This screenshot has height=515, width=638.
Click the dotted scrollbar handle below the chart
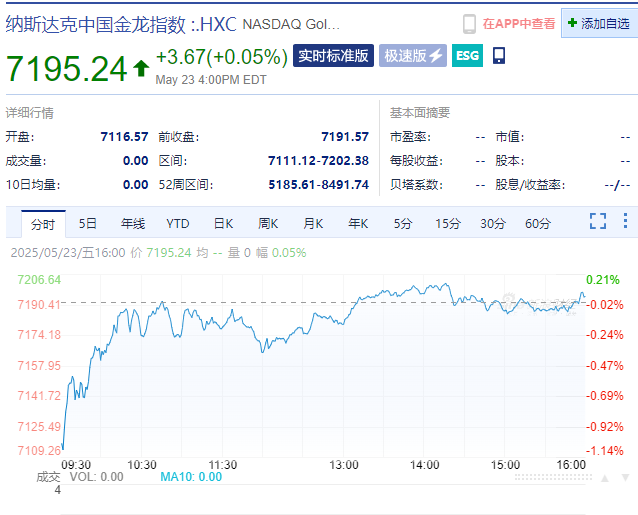pos(553,477)
